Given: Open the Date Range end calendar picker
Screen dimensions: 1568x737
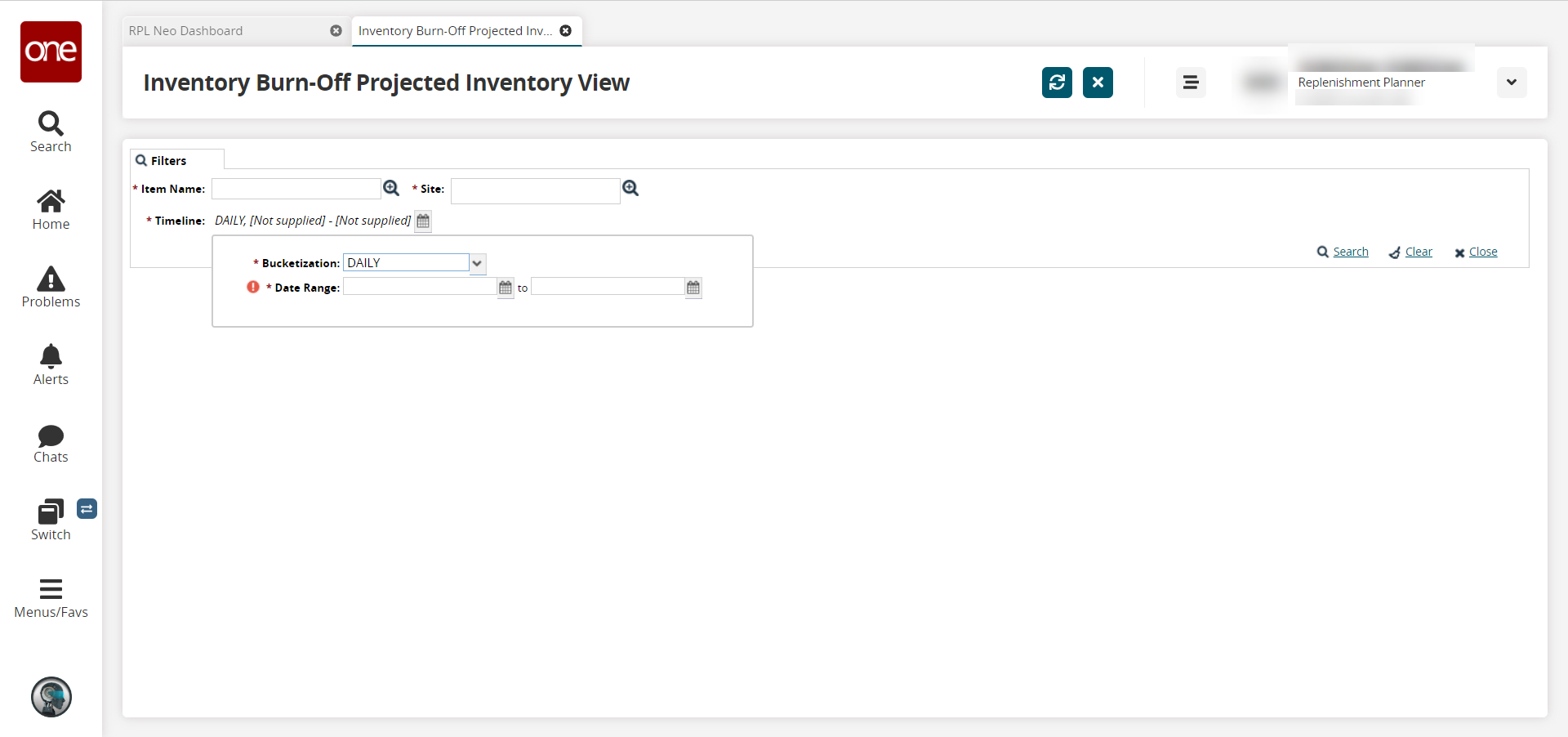Looking at the screenshot, I should (x=693, y=288).
